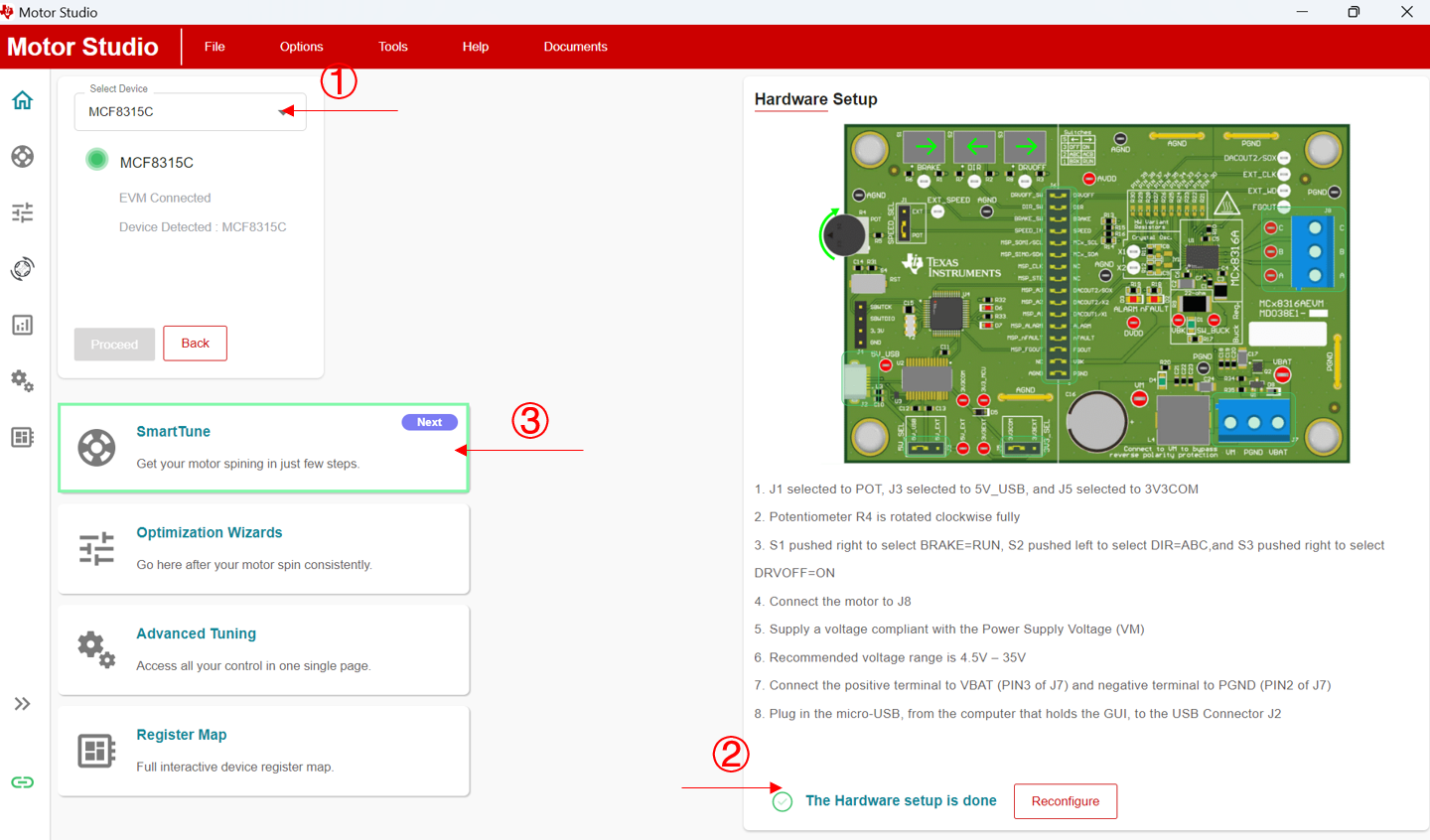Click the hardware setup done checkmark

(783, 801)
